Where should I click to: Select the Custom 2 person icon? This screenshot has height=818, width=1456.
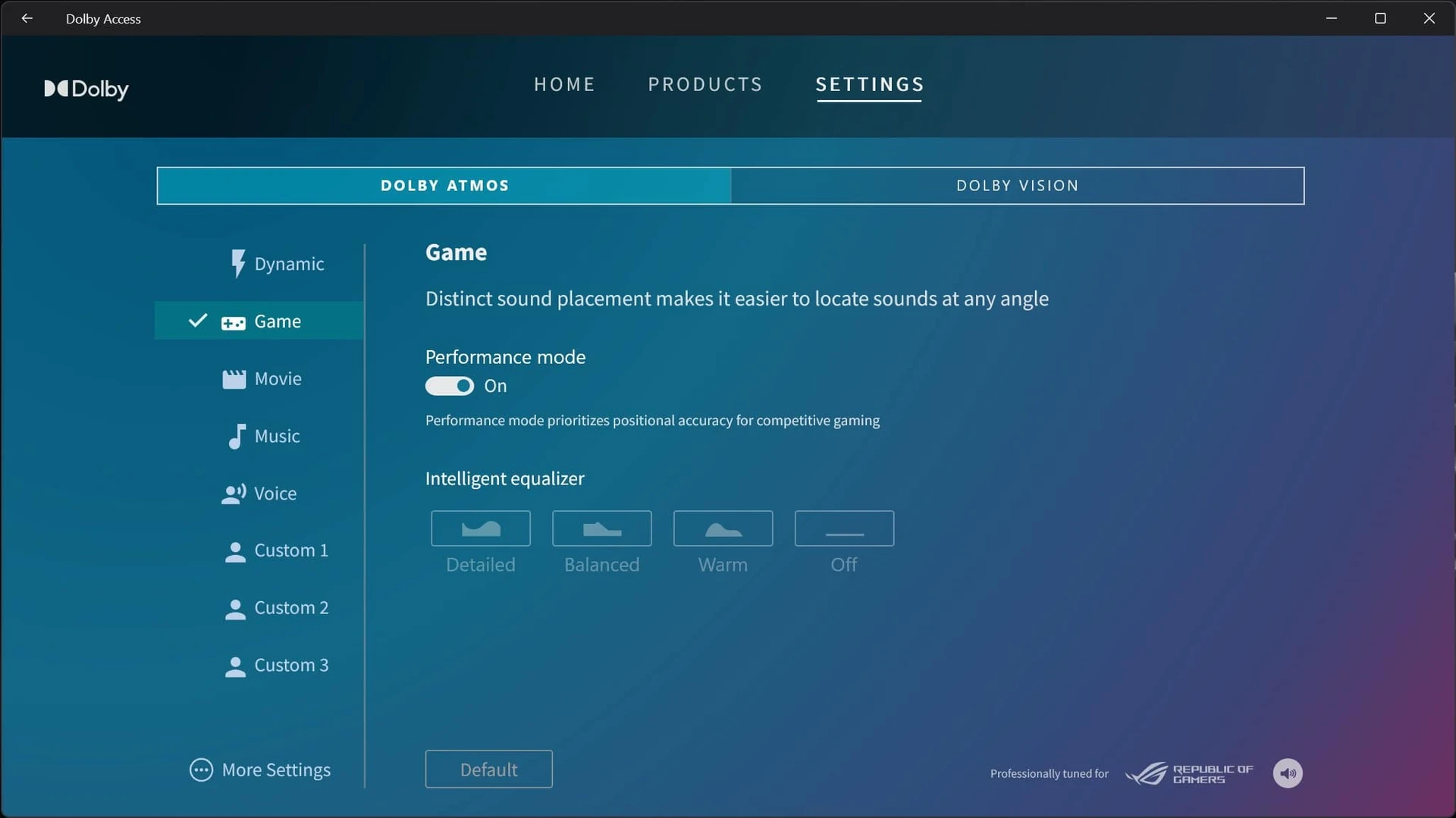click(x=235, y=610)
